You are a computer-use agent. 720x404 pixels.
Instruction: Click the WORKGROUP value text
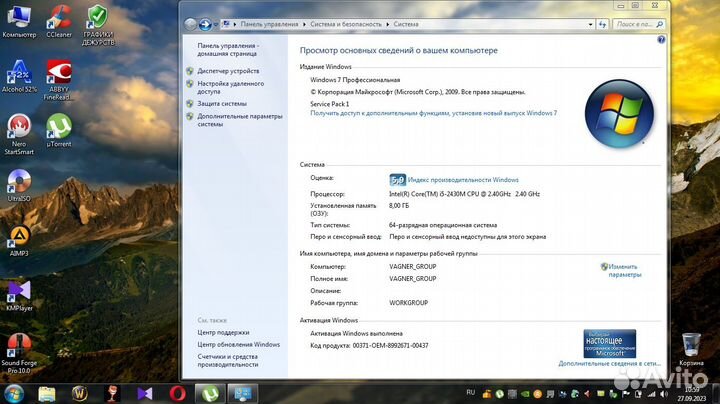(408, 303)
